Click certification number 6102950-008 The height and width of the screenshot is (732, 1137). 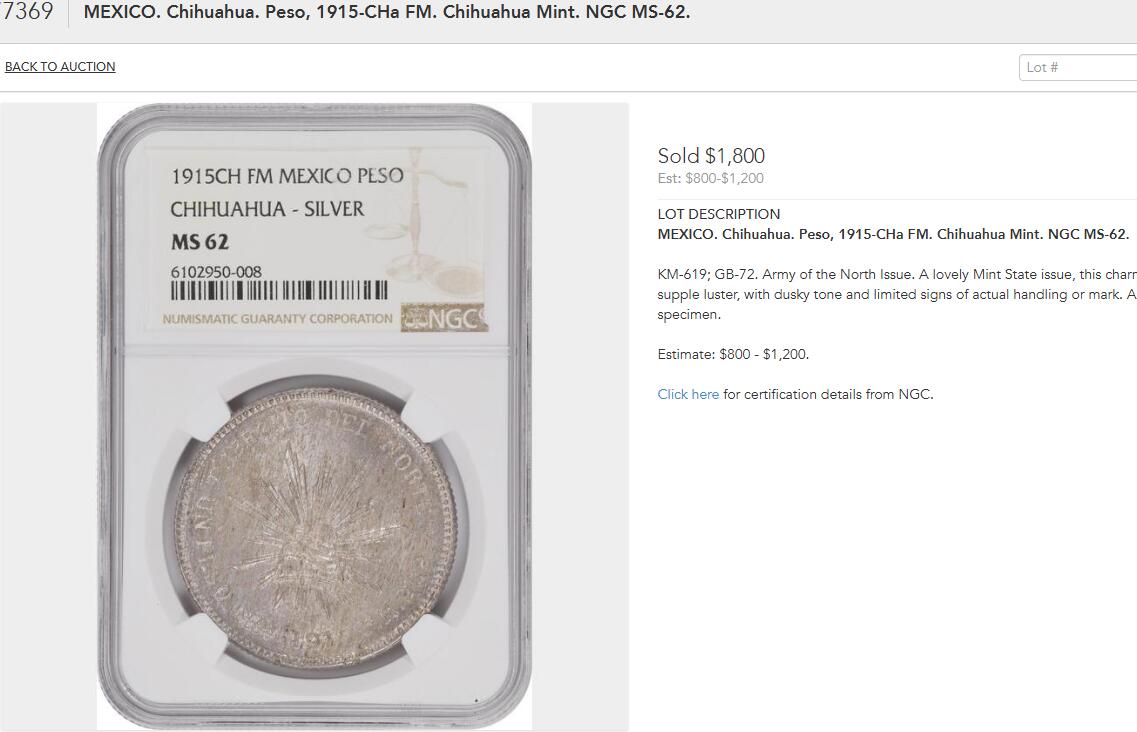(x=216, y=272)
